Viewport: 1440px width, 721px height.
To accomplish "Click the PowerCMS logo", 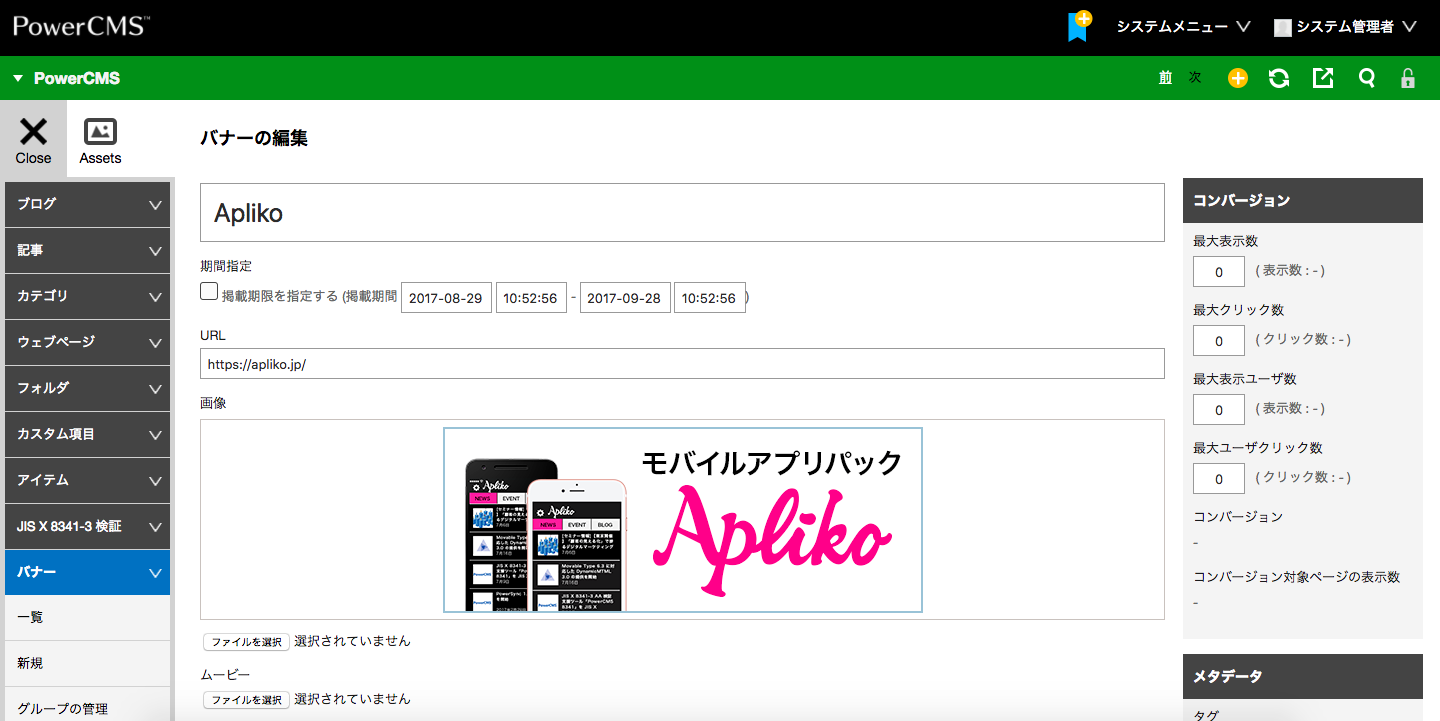I will click(80, 25).
